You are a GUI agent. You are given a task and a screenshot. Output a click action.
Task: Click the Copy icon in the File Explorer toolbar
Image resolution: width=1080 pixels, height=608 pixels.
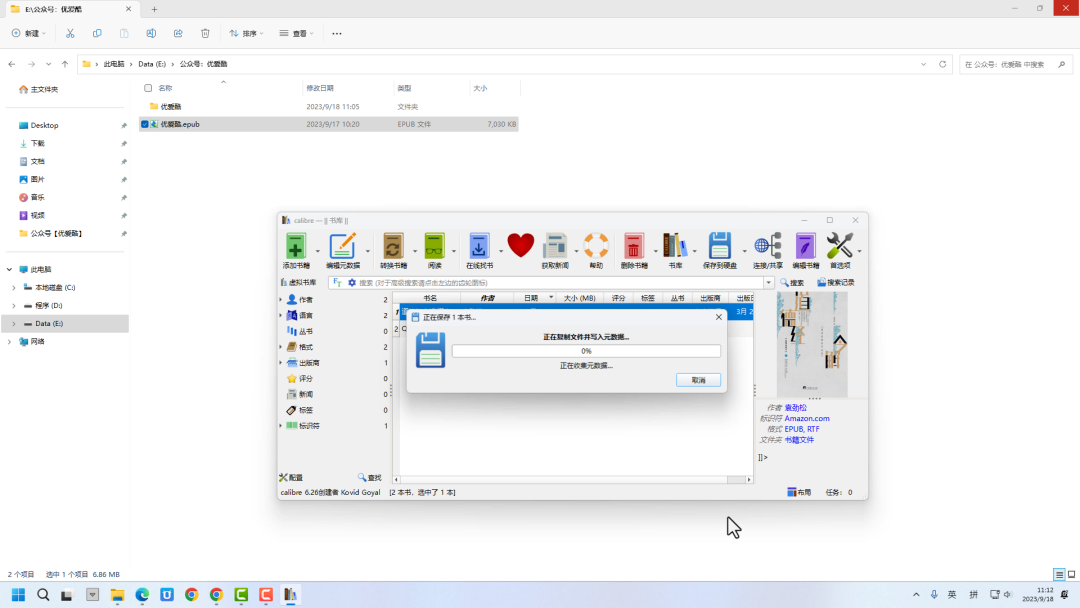[97, 33]
